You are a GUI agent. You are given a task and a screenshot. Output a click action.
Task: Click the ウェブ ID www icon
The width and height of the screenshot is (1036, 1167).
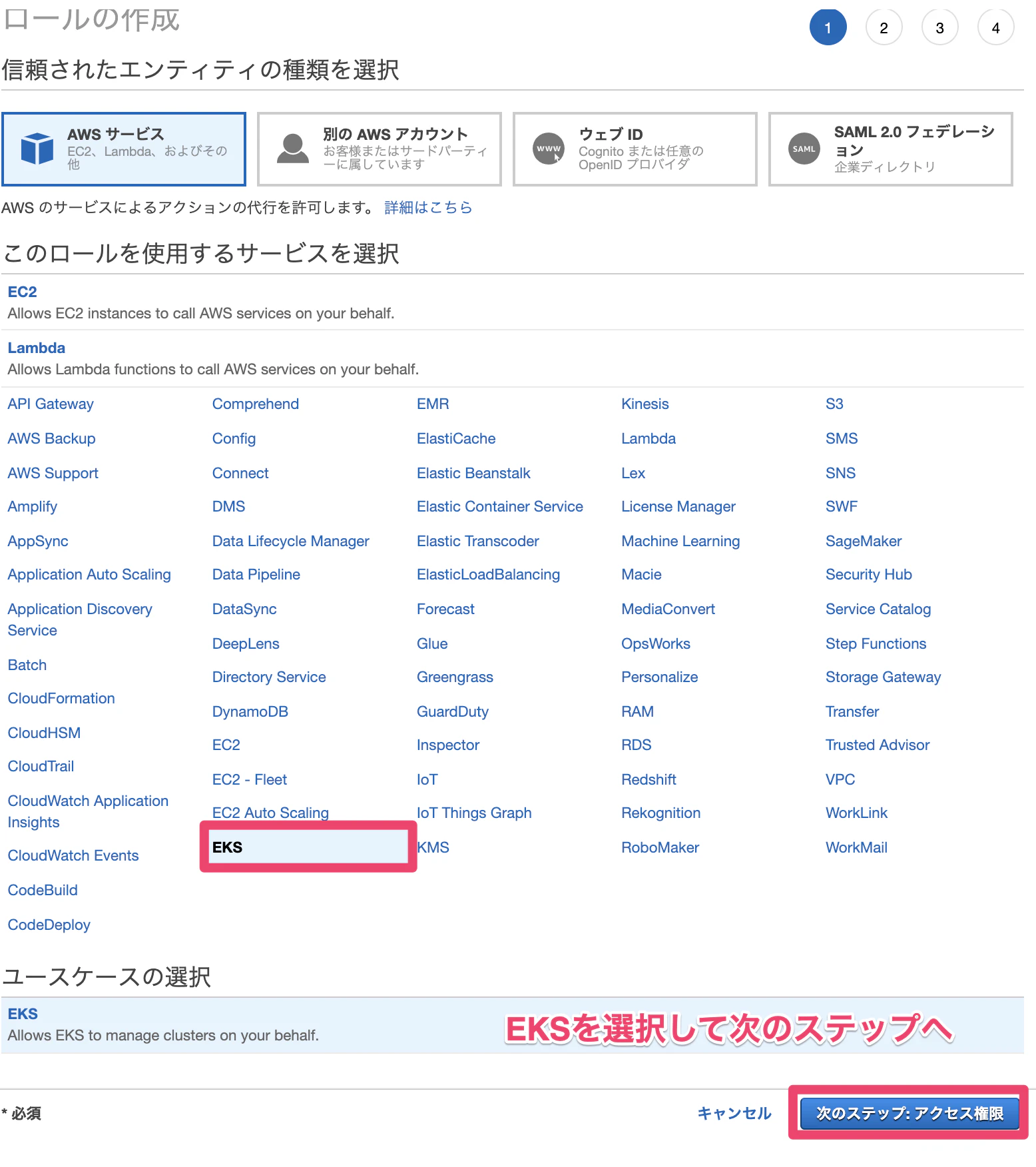[549, 149]
